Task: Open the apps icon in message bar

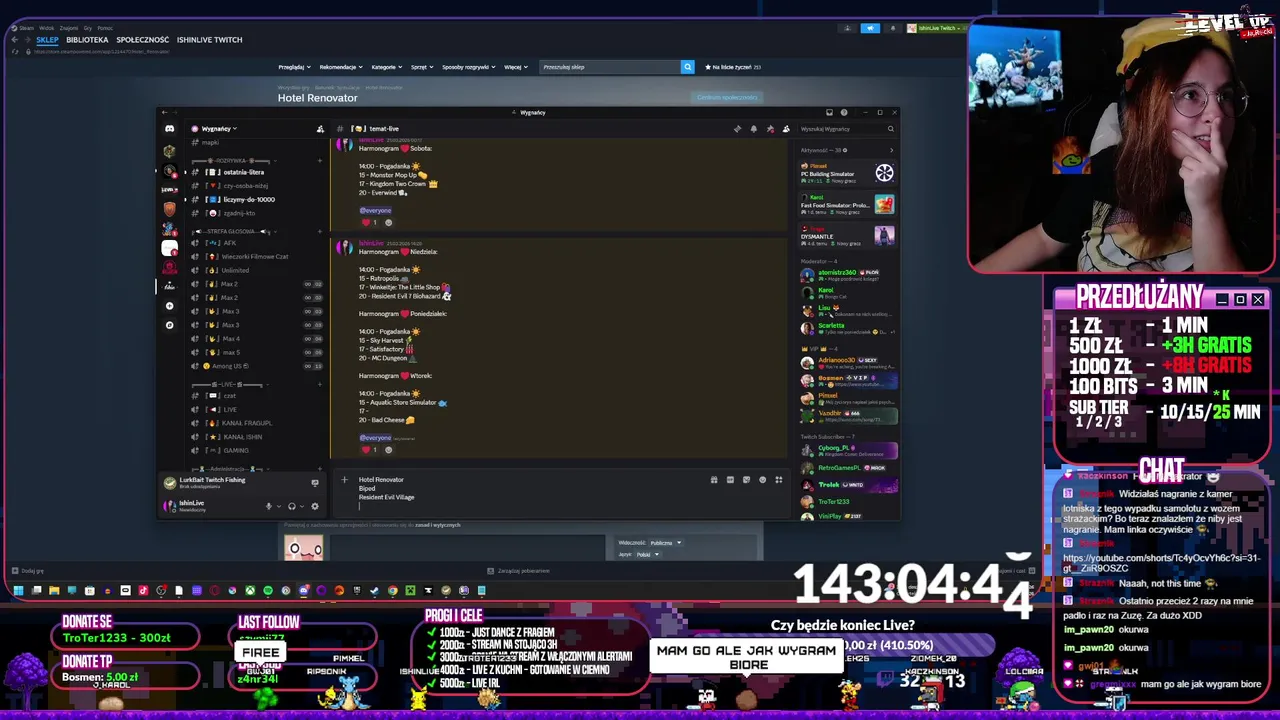Action: click(x=778, y=480)
